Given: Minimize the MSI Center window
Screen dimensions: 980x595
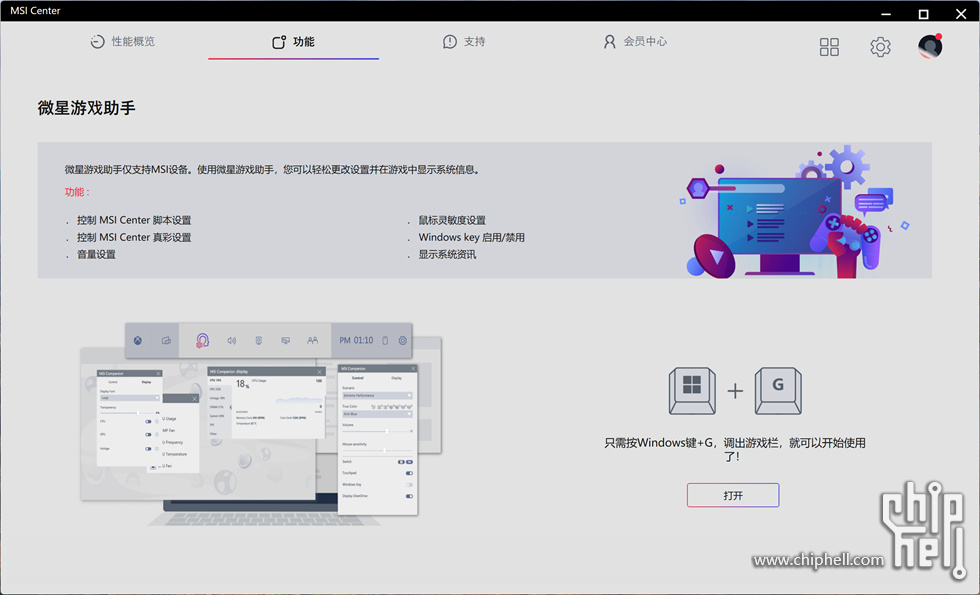Looking at the screenshot, I should click(x=885, y=13).
